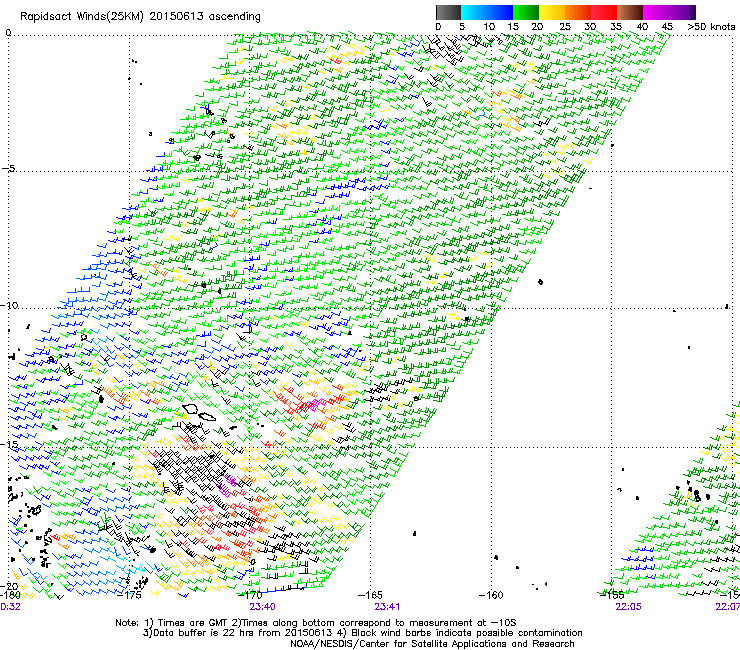This screenshot has width=740, height=650.
Task: Click the magenta-purple 40-50 knots legend segment
Action: [x=669, y=12]
